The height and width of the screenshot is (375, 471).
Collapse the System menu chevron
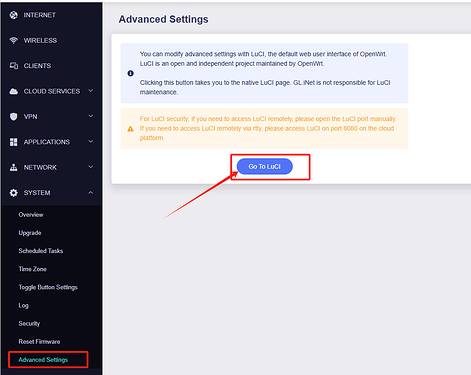coord(91,192)
